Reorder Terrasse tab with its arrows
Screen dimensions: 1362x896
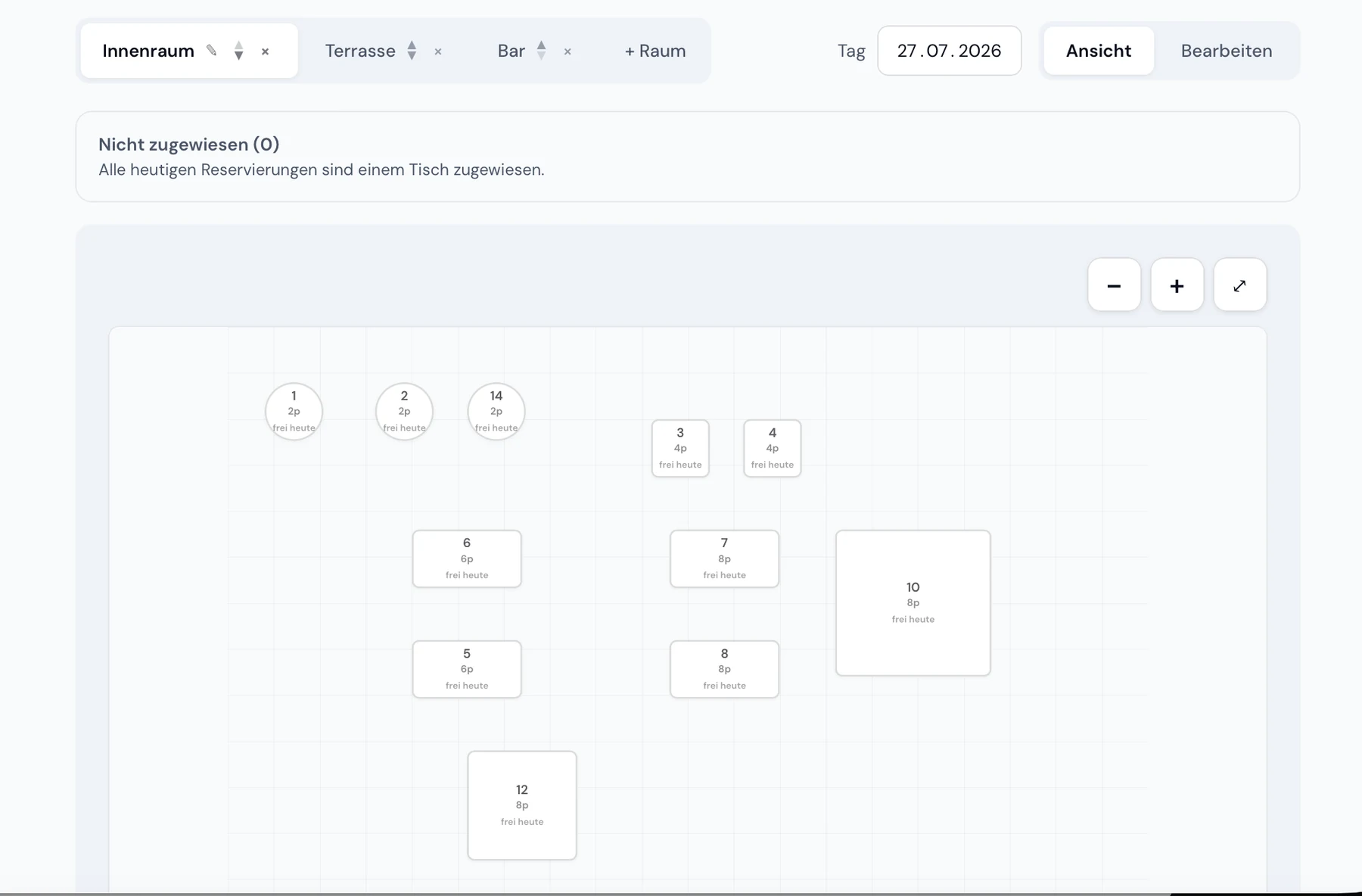click(412, 51)
